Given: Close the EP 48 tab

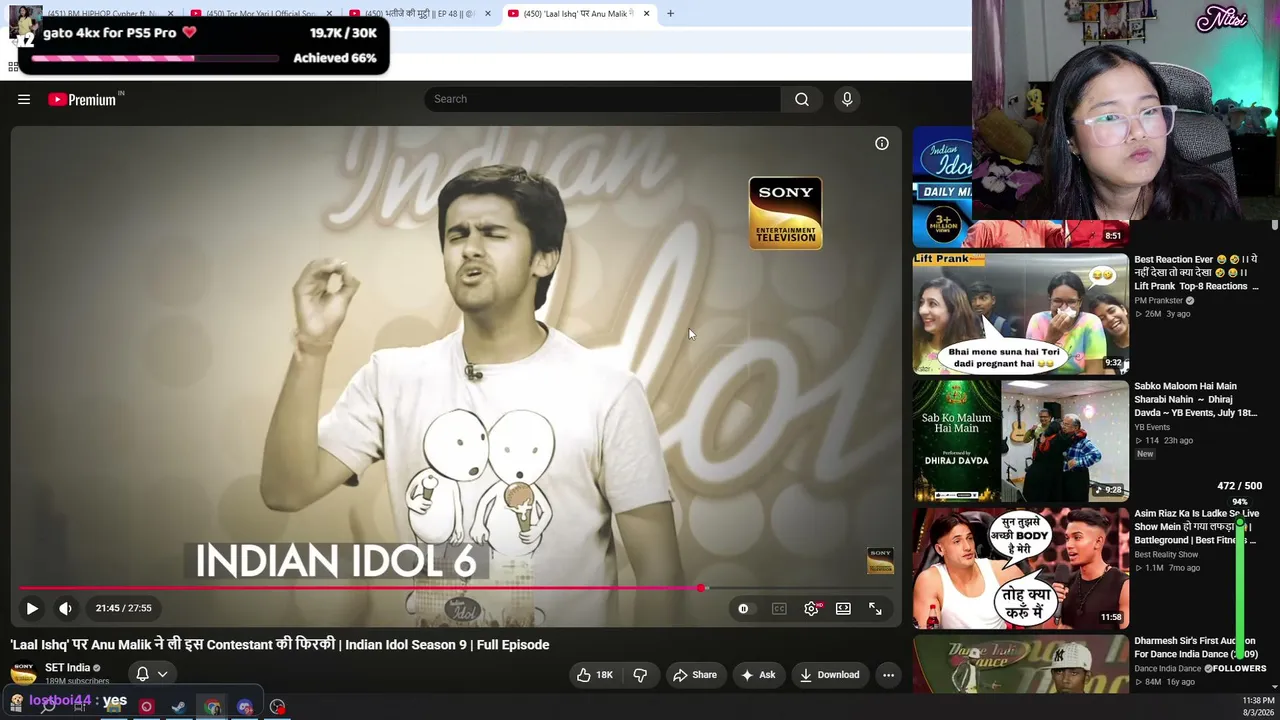Looking at the screenshot, I should point(488,14).
